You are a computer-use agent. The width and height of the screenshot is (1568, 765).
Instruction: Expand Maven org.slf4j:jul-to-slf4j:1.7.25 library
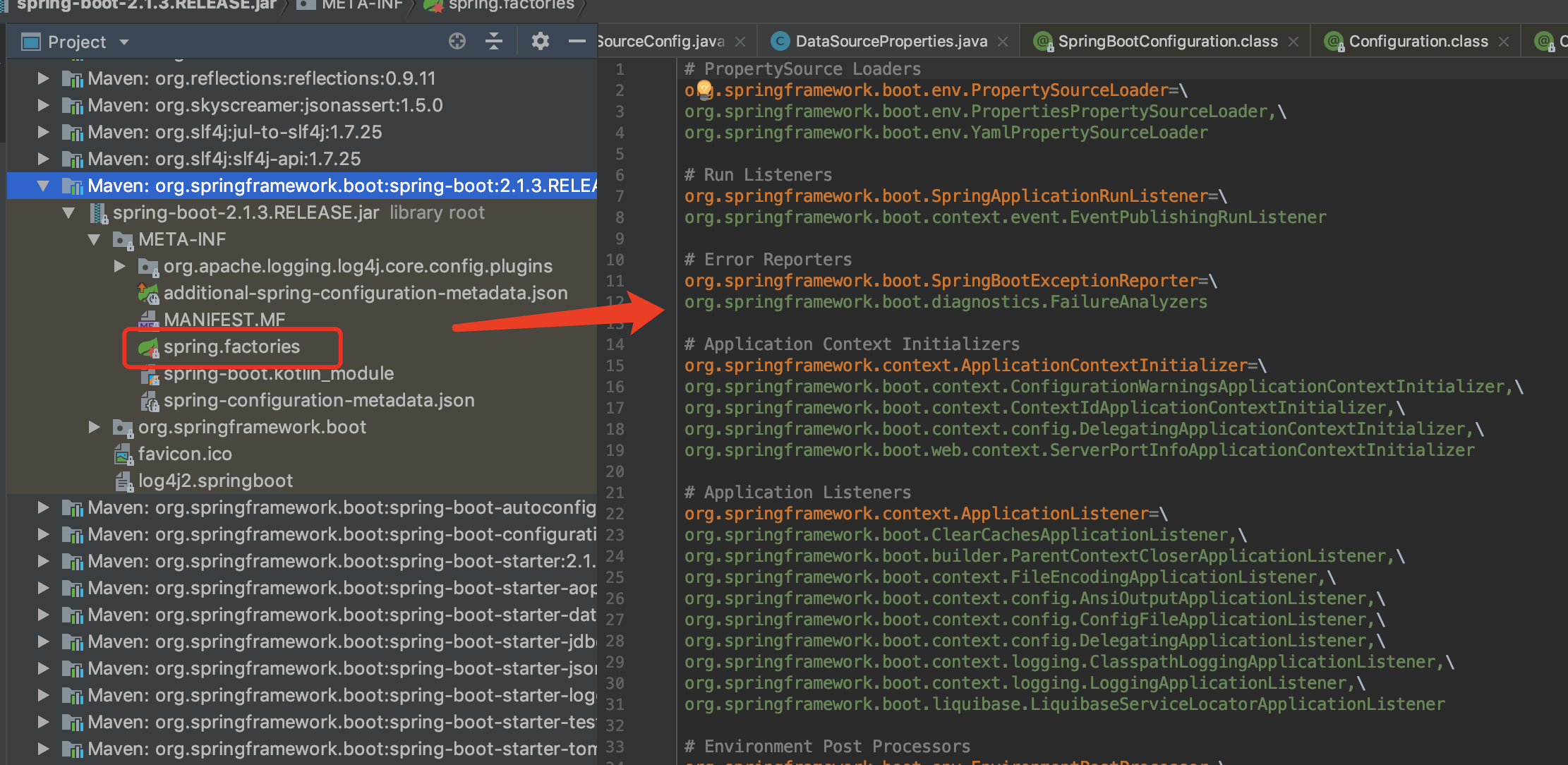(43, 132)
